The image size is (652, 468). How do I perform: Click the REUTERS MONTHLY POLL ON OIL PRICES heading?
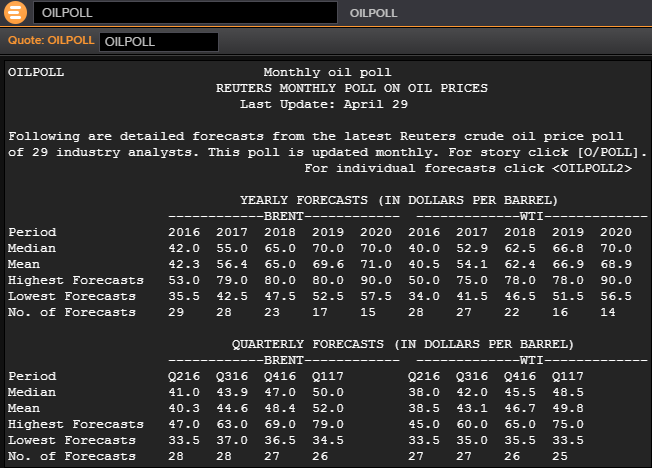[x=352, y=88]
